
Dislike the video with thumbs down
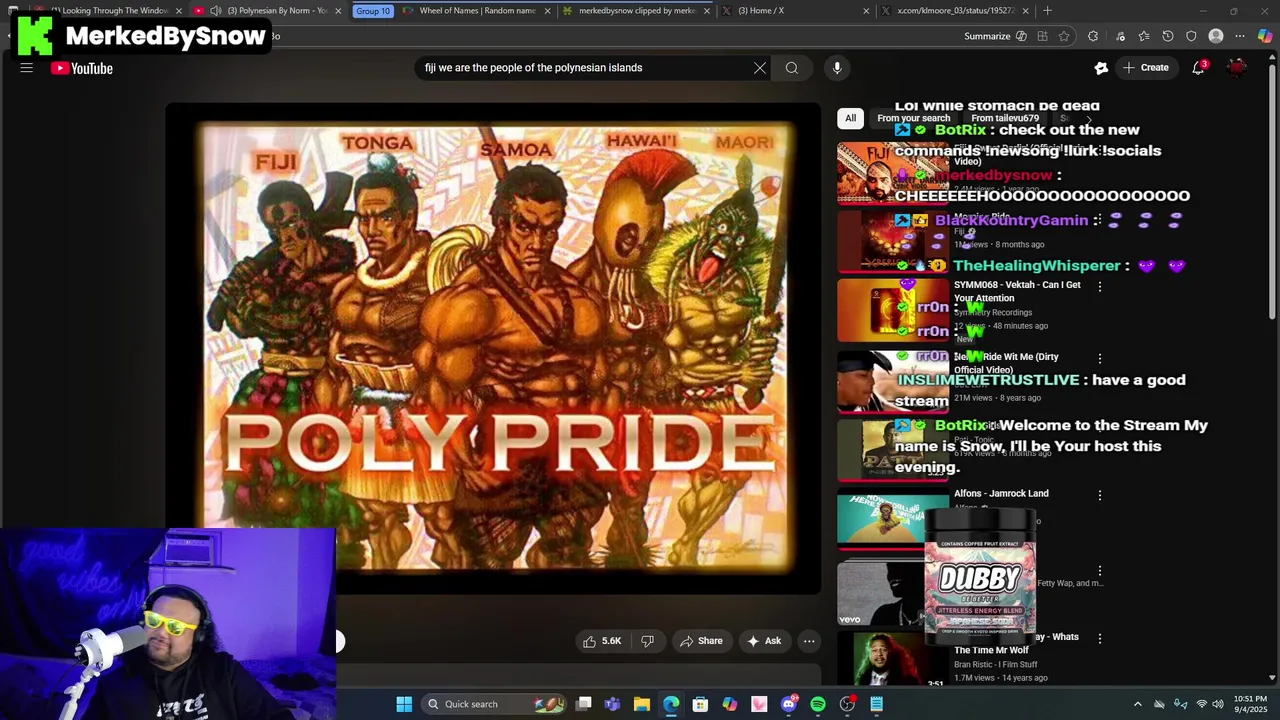tap(647, 641)
